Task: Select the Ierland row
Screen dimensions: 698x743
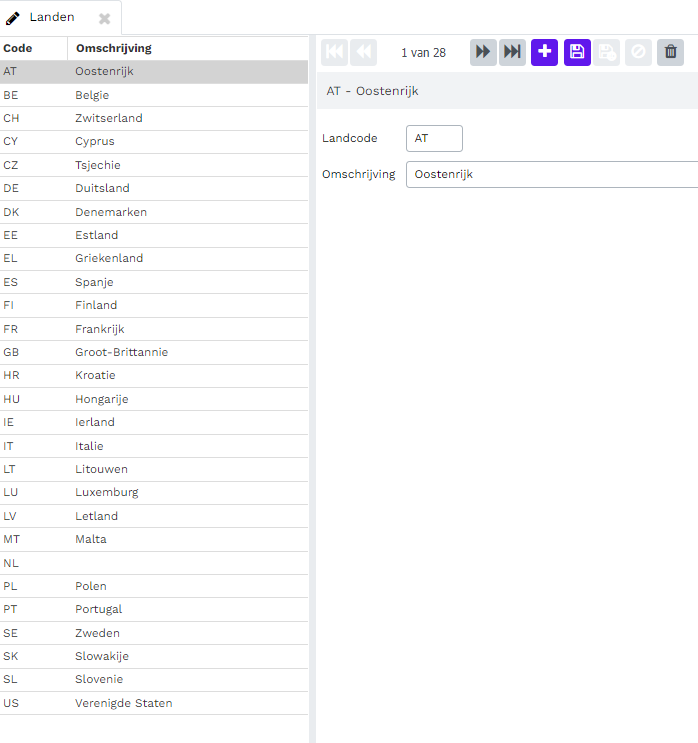Action: coord(154,423)
